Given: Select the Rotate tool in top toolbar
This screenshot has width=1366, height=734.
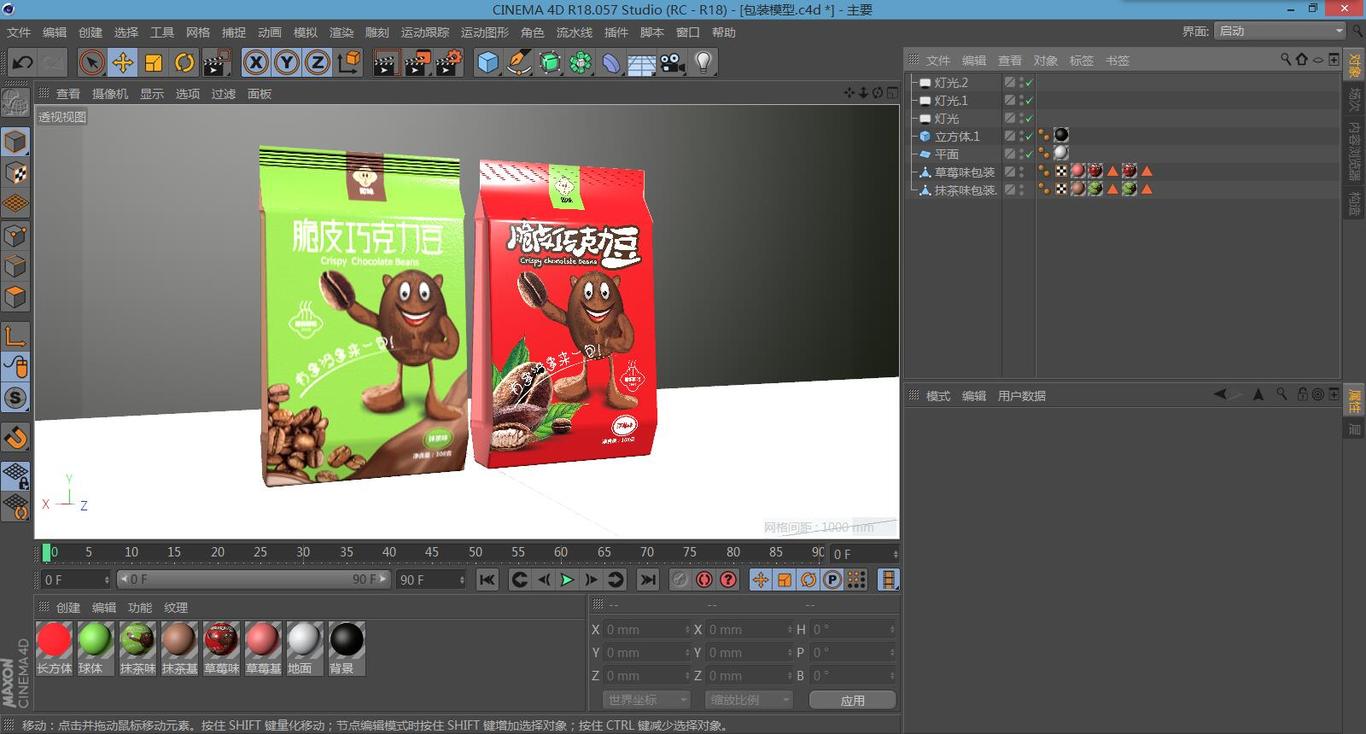Looking at the screenshot, I should pyautogui.click(x=184, y=63).
